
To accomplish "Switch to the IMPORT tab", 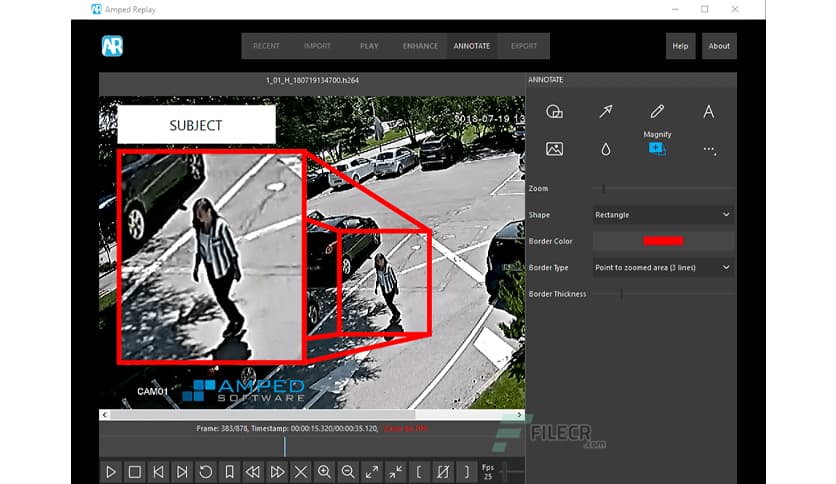I will (317, 46).
